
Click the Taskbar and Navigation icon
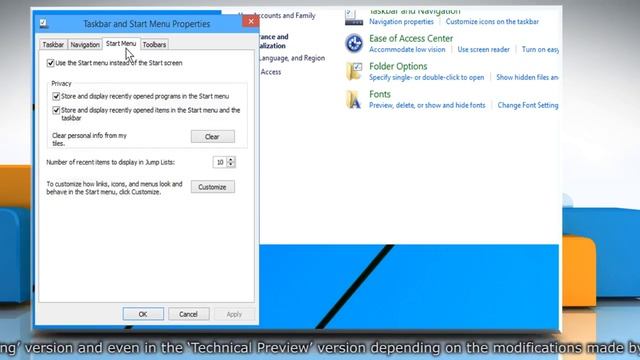click(353, 17)
